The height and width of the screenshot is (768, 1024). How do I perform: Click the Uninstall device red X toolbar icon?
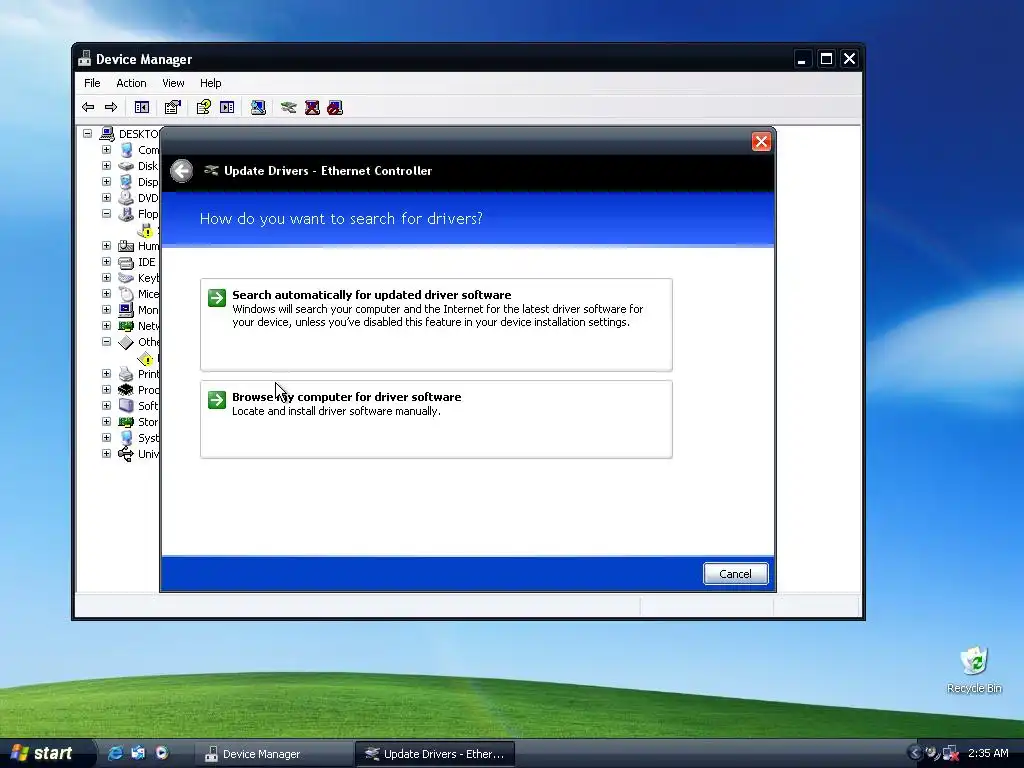[312, 107]
